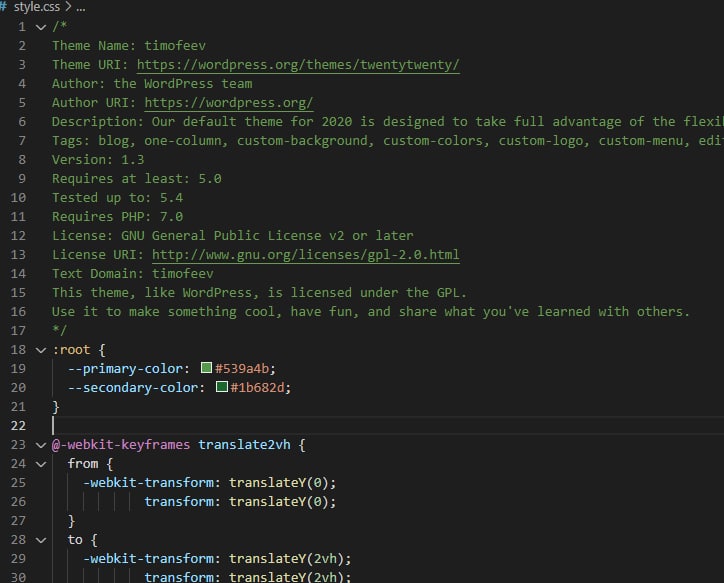Click the --primary-color property name
Image resolution: width=724 pixels, height=583 pixels.
click(x=125, y=369)
